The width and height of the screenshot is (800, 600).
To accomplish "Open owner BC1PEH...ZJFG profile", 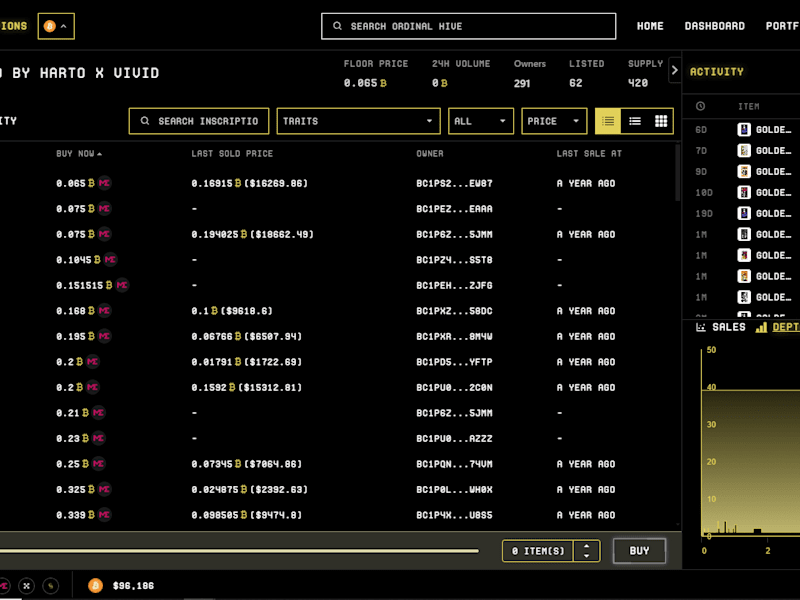I will pyautogui.click(x=454, y=285).
